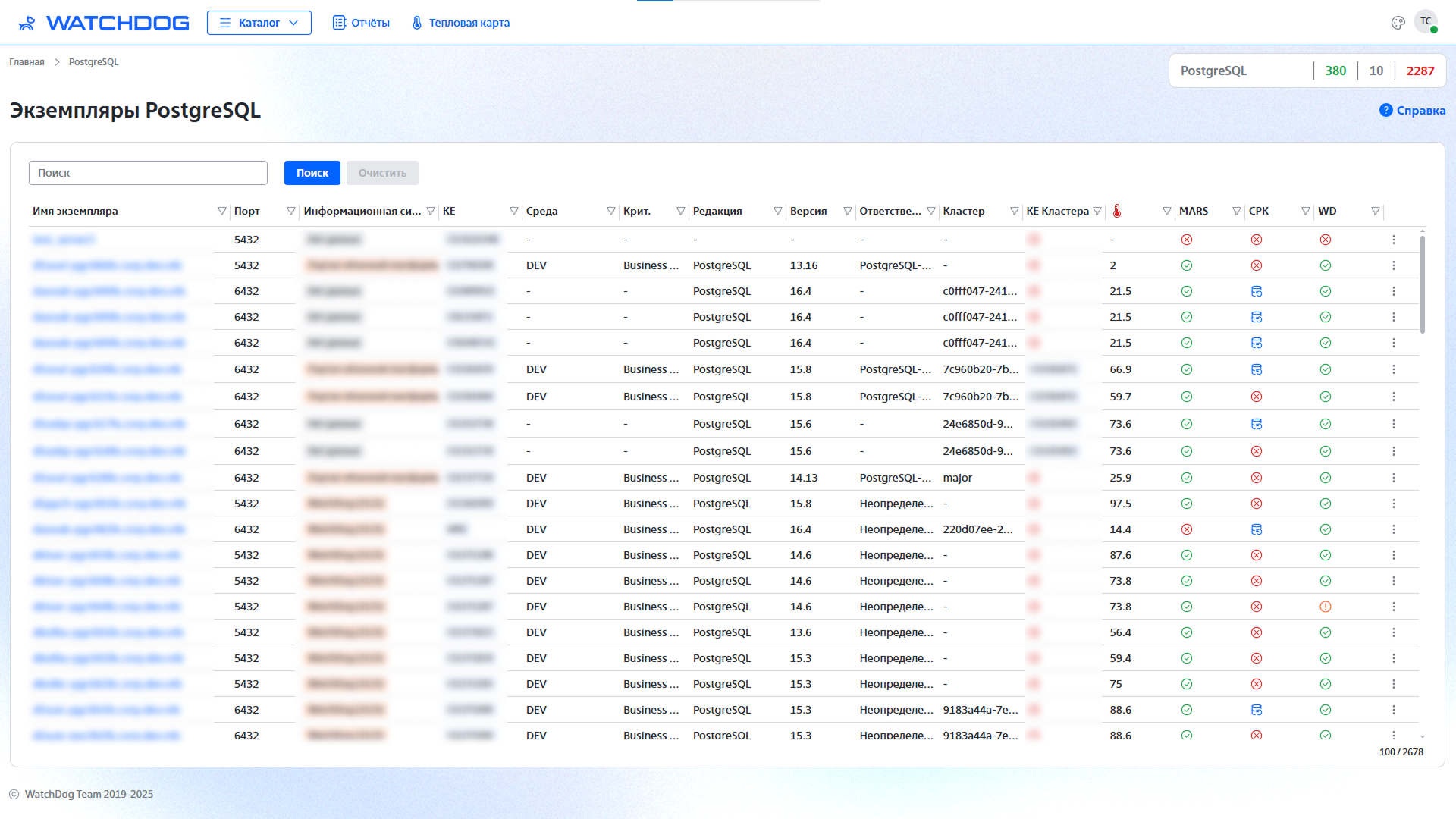Open the Справка help icon
This screenshot has height=819, width=1456.
(x=1385, y=110)
